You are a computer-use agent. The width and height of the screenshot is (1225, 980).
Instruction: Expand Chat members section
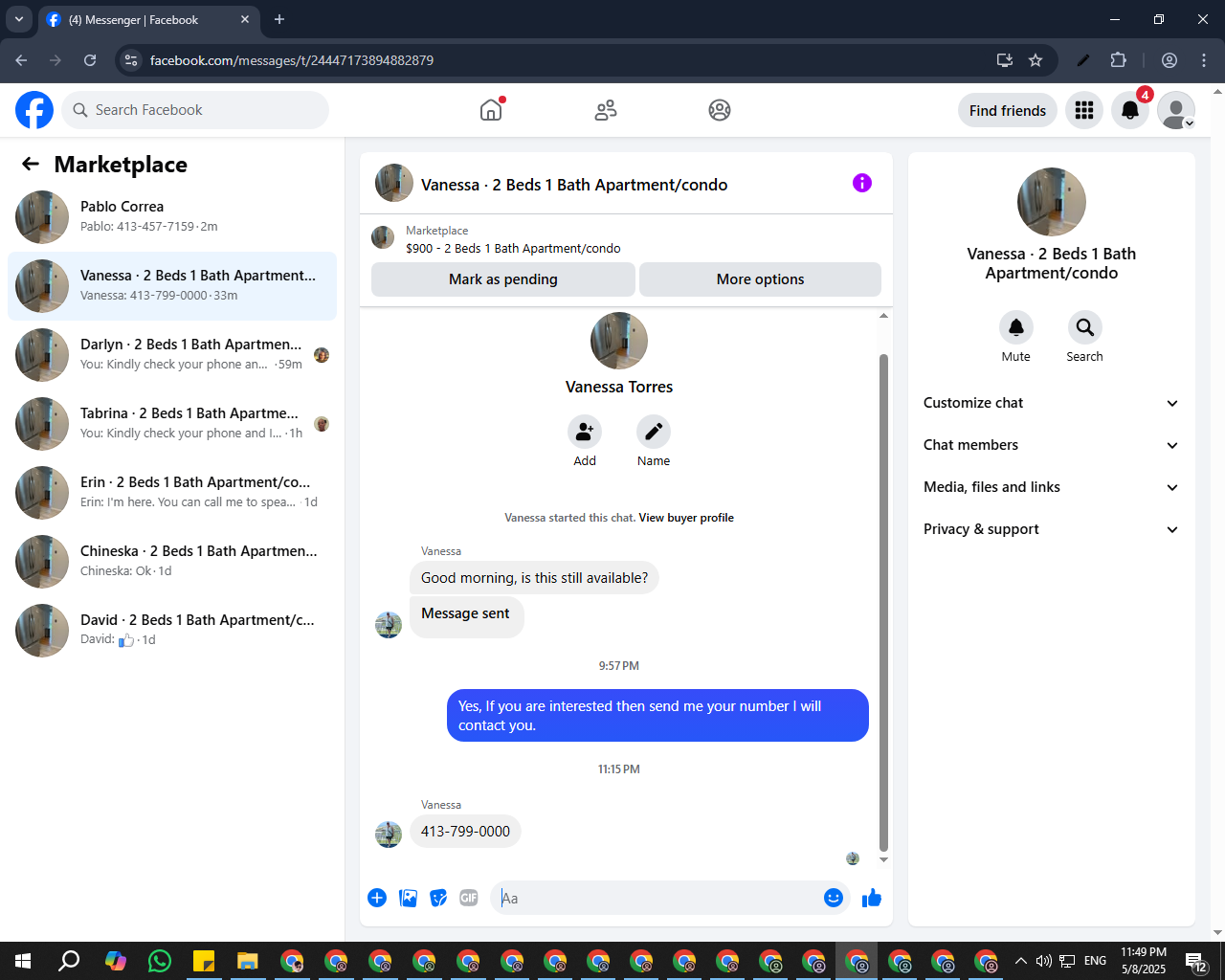pyautogui.click(x=1052, y=445)
